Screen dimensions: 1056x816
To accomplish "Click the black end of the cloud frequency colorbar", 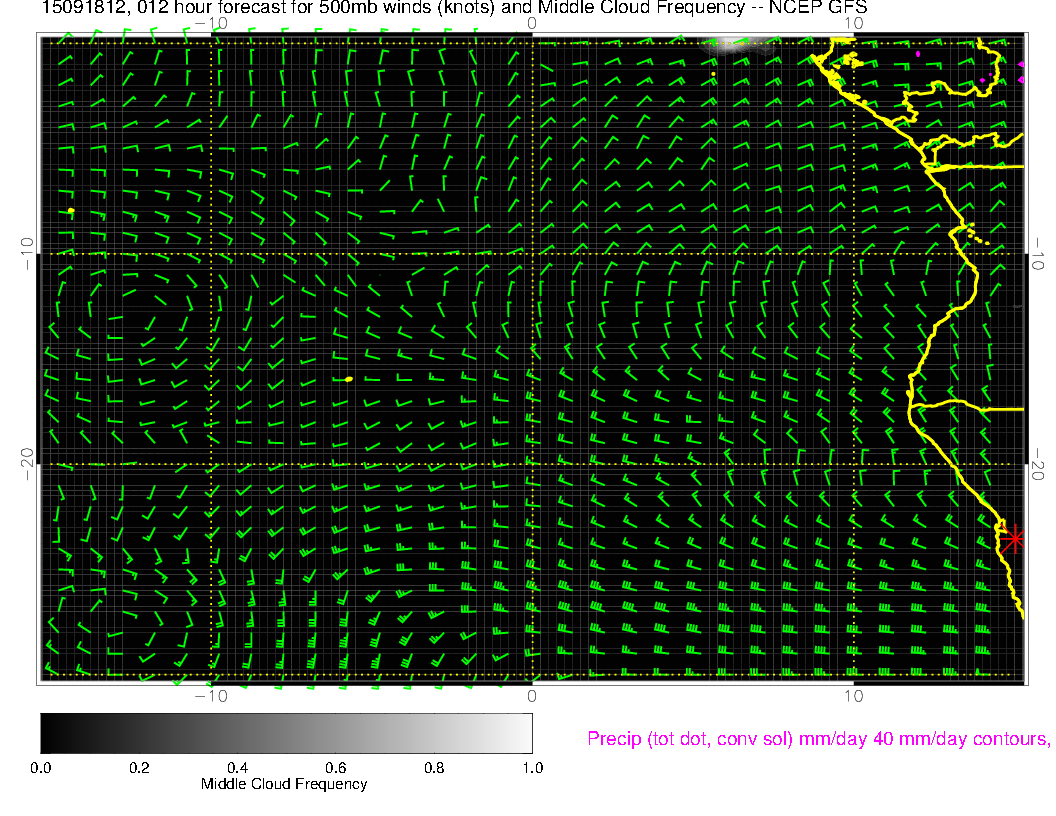I will (x=47, y=732).
